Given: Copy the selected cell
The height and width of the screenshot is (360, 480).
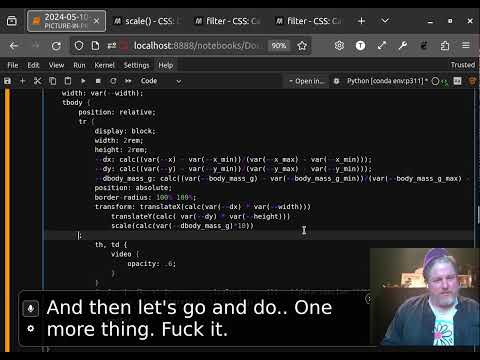Looking at the screenshot, I should point(53,81).
